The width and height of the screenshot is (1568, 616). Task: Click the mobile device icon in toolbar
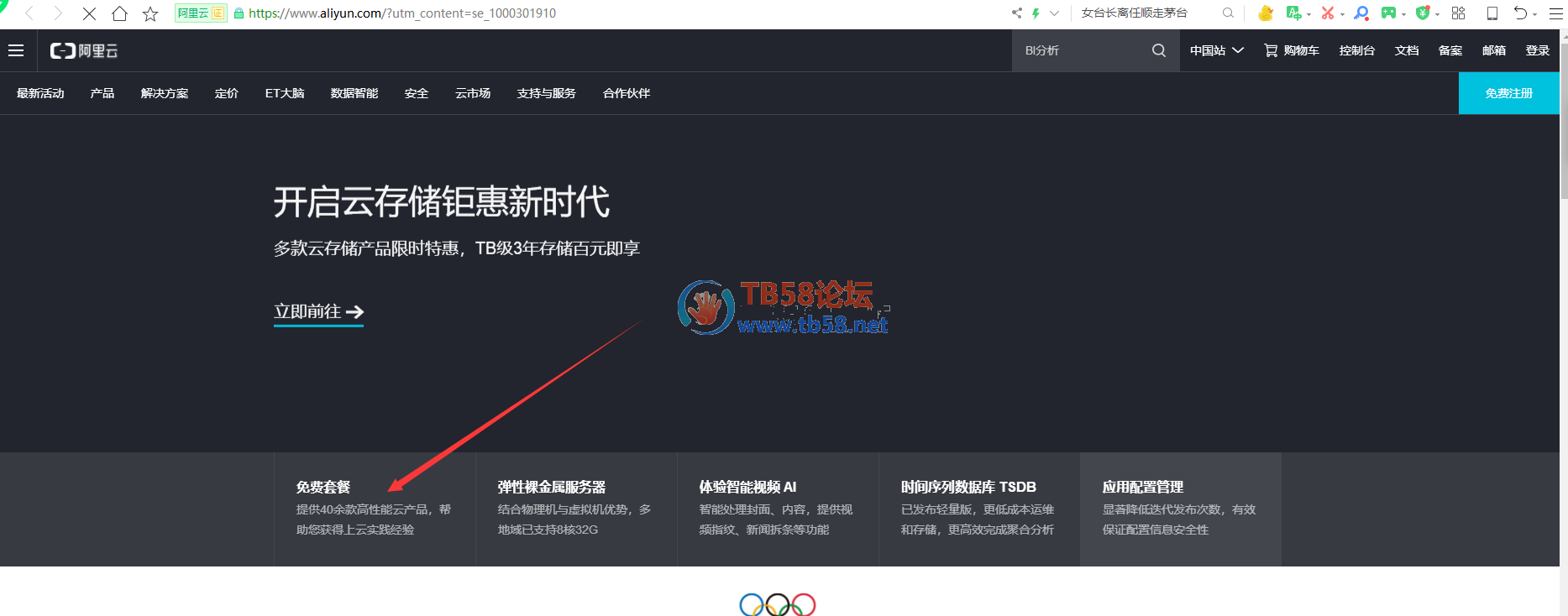coord(1492,13)
